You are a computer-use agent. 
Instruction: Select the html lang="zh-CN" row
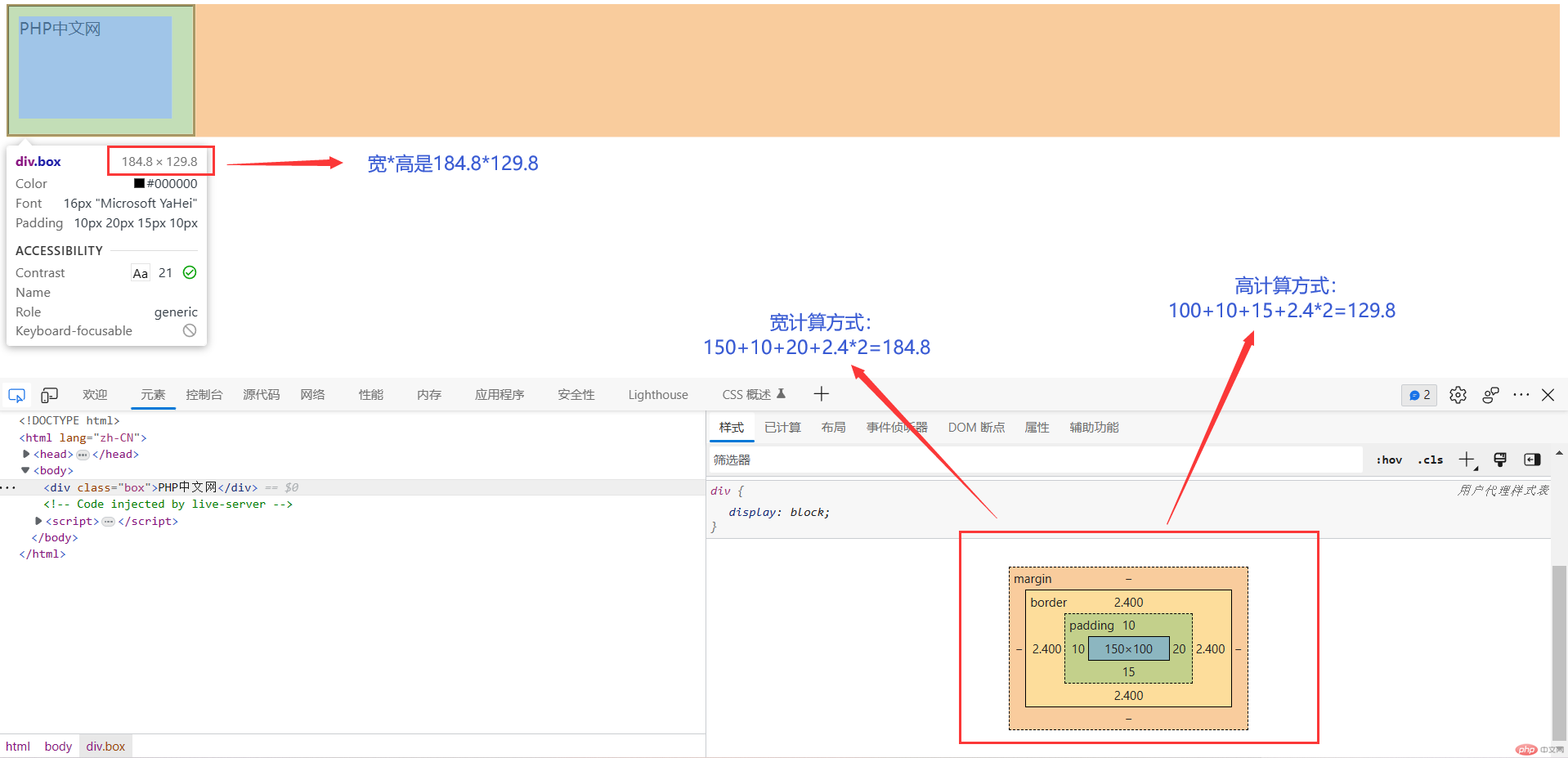pos(83,437)
